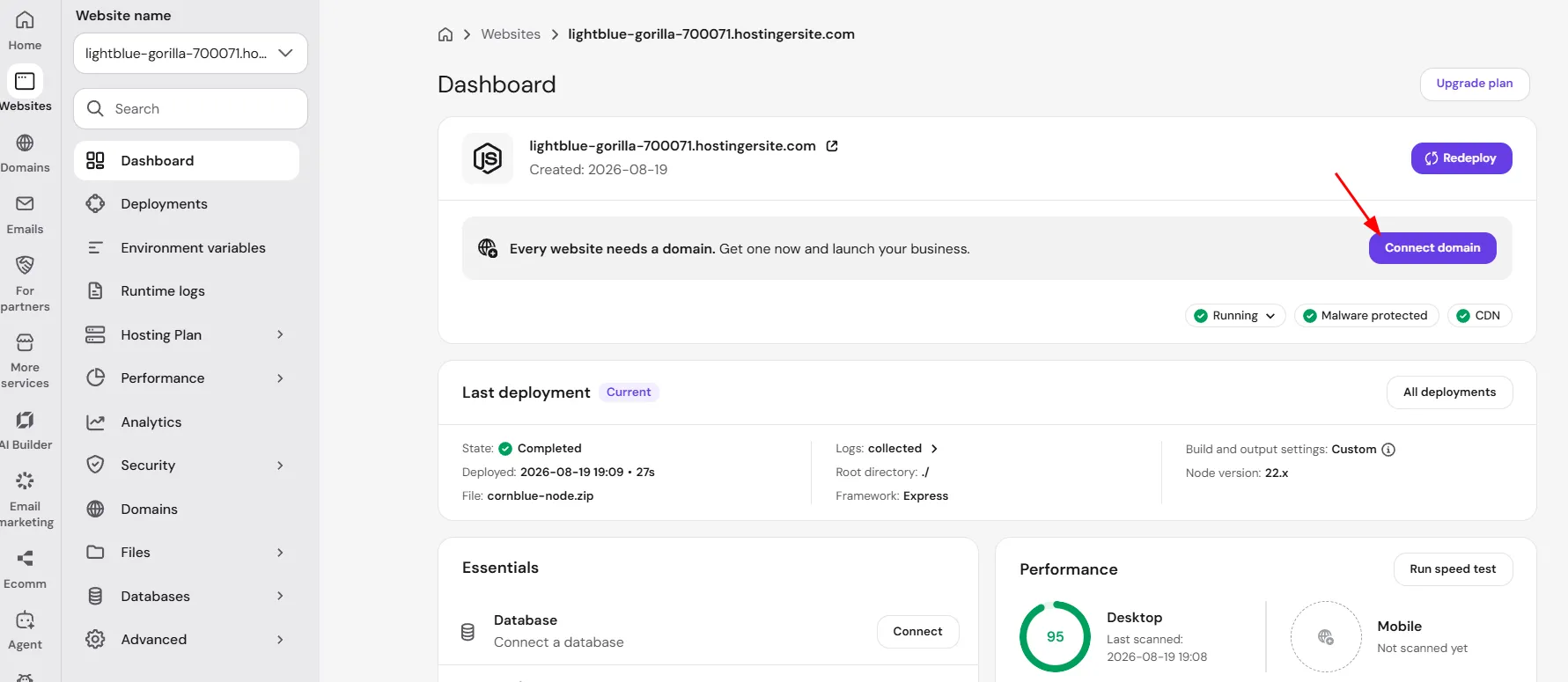Click the home breadcrumb icon
Image resolution: width=1568 pixels, height=682 pixels.
pyautogui.click(x=445, y=34)
